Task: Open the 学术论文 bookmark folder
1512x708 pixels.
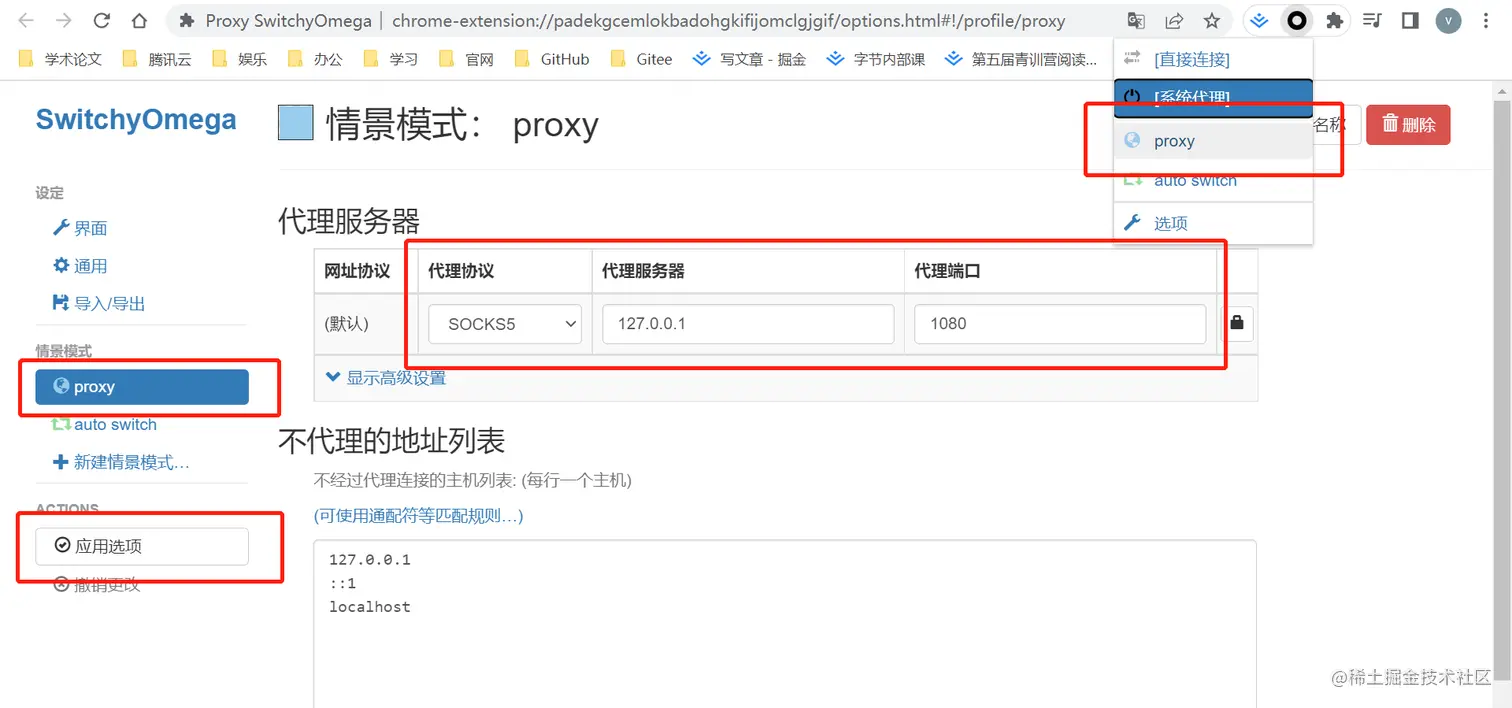Action: pos(61,59)
